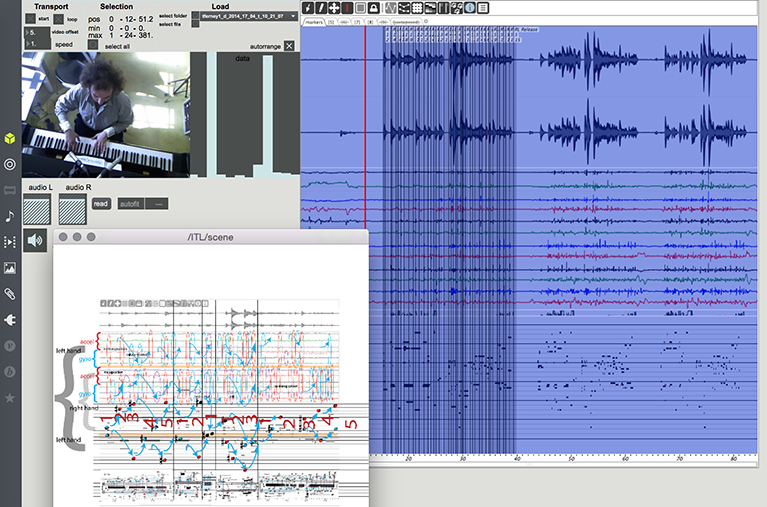The image size is (767, 507).
Task: Switch to the last long-named tab
Action: click(406, 22)
